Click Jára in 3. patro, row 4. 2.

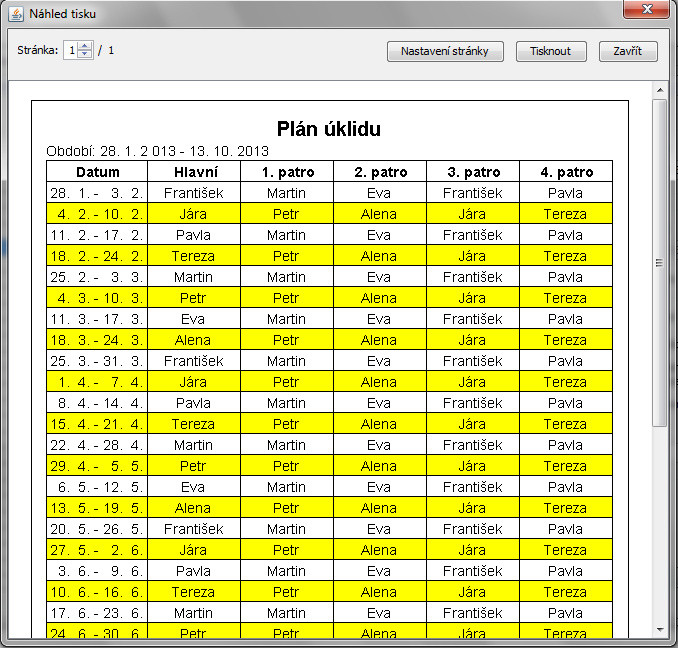472,214
